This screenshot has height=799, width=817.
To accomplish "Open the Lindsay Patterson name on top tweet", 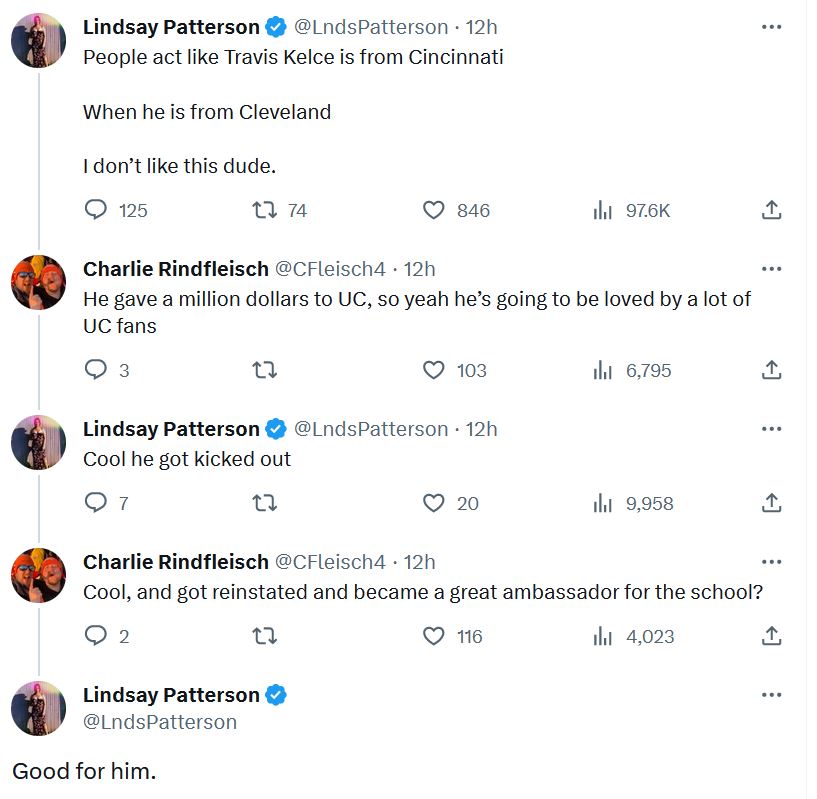I will pos(171,27).
